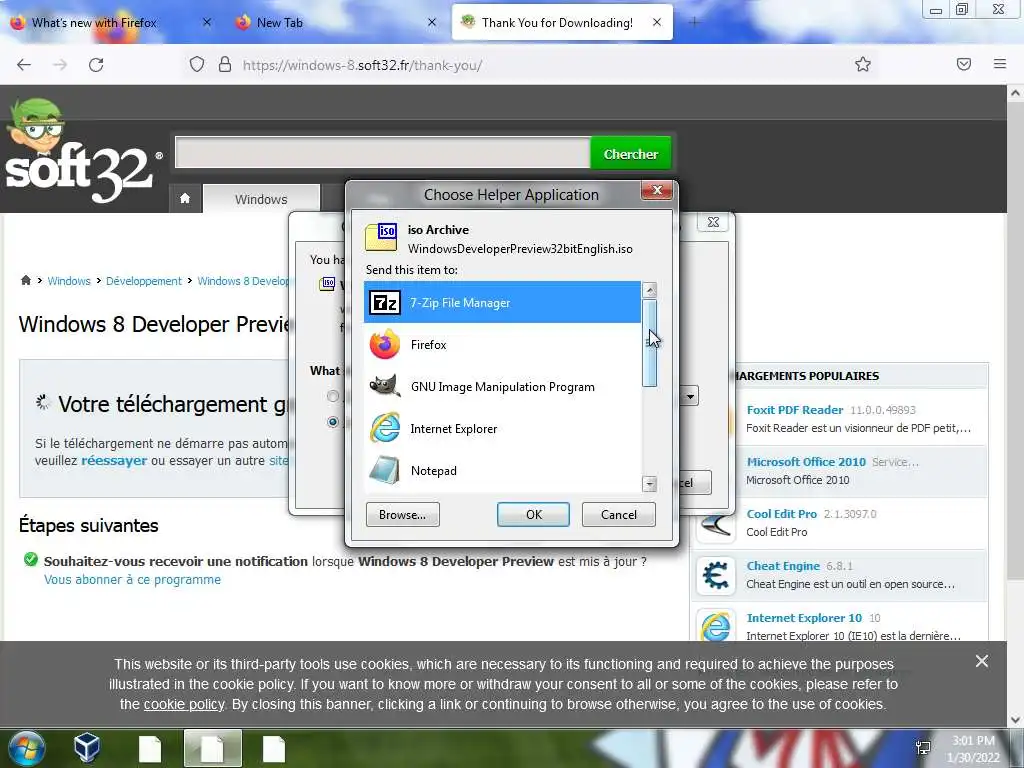Select 7-Zip File Manager in helper list
This screenshot has width=1024, height=768.
tap(502, 302)
